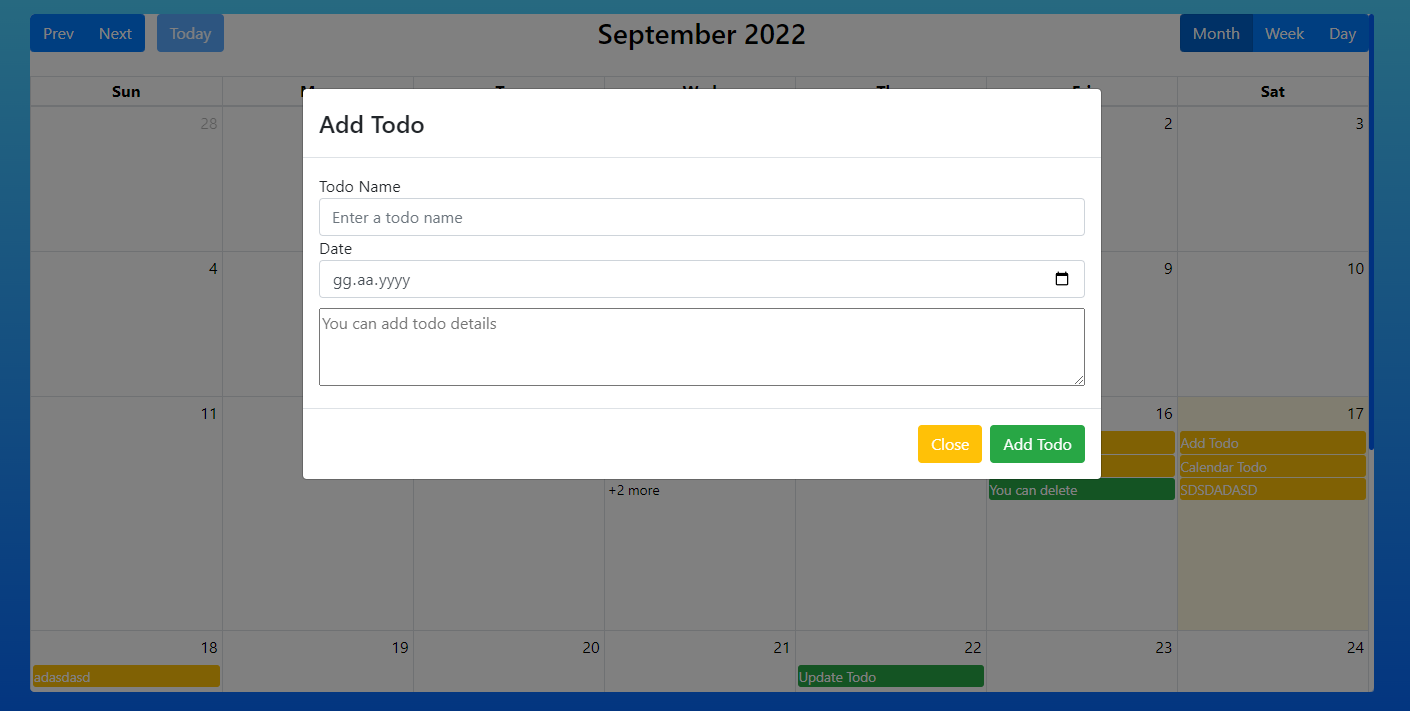Click the Prev navigation button

[x=58, y=33]
